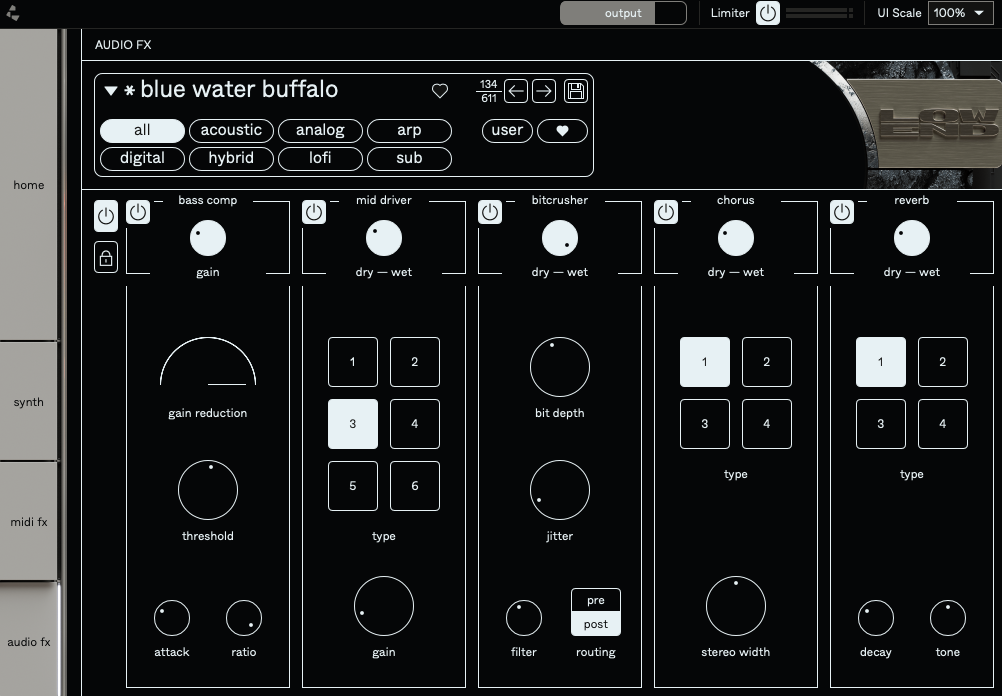Image resolution: width=1002 pixels, height=696 pixels.
Task: Switch bitcrusher routing to pre
Action: [595, 600]
